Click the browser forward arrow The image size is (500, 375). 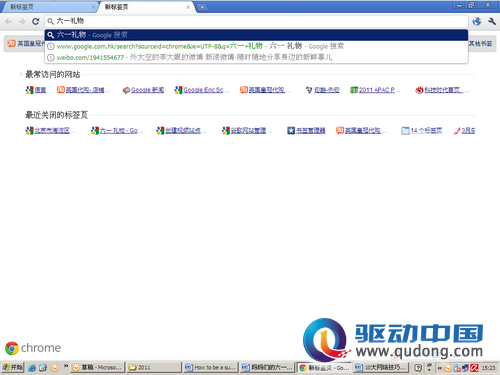click(x=22, y=22)
